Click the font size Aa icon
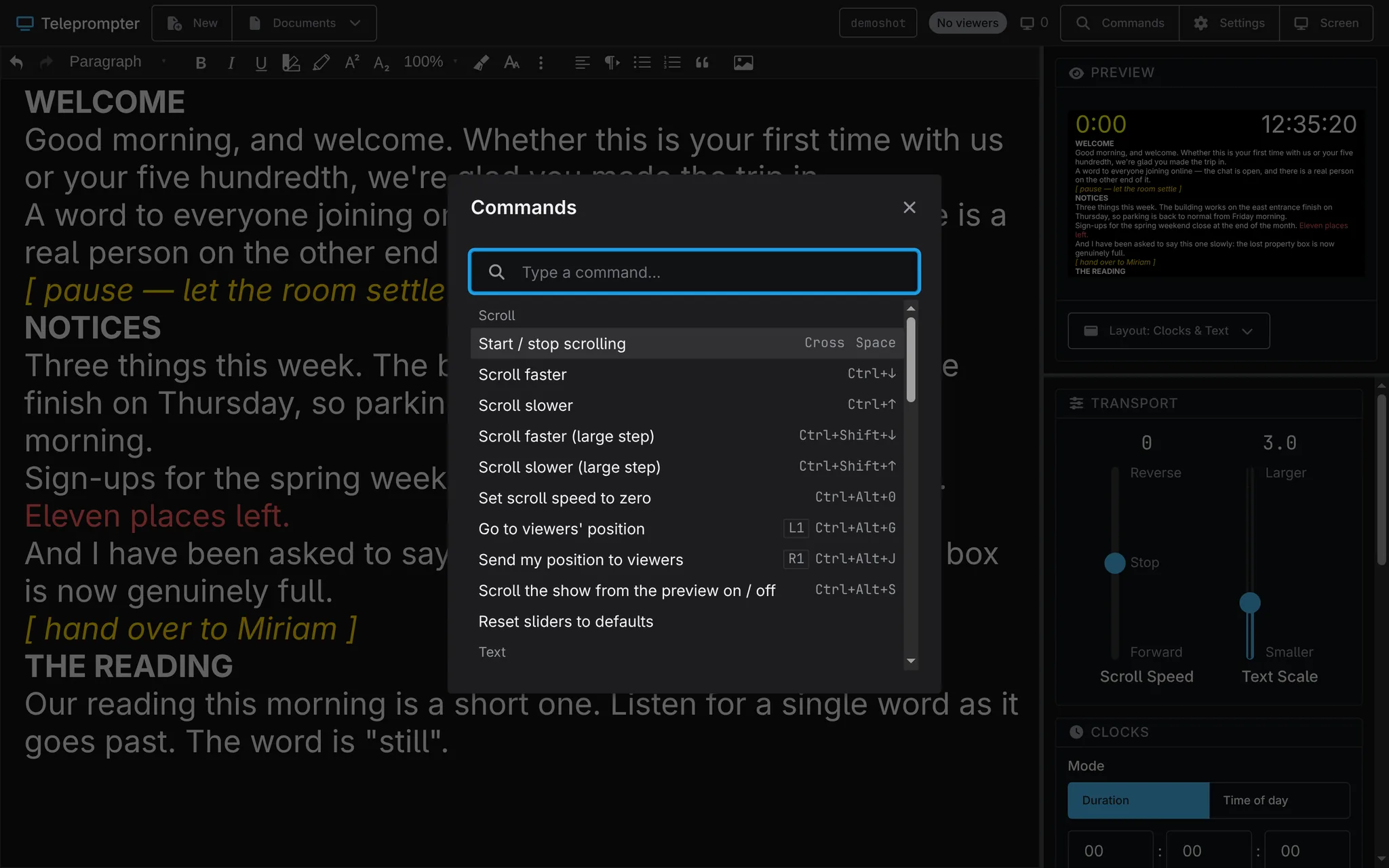 pos(512,62)
